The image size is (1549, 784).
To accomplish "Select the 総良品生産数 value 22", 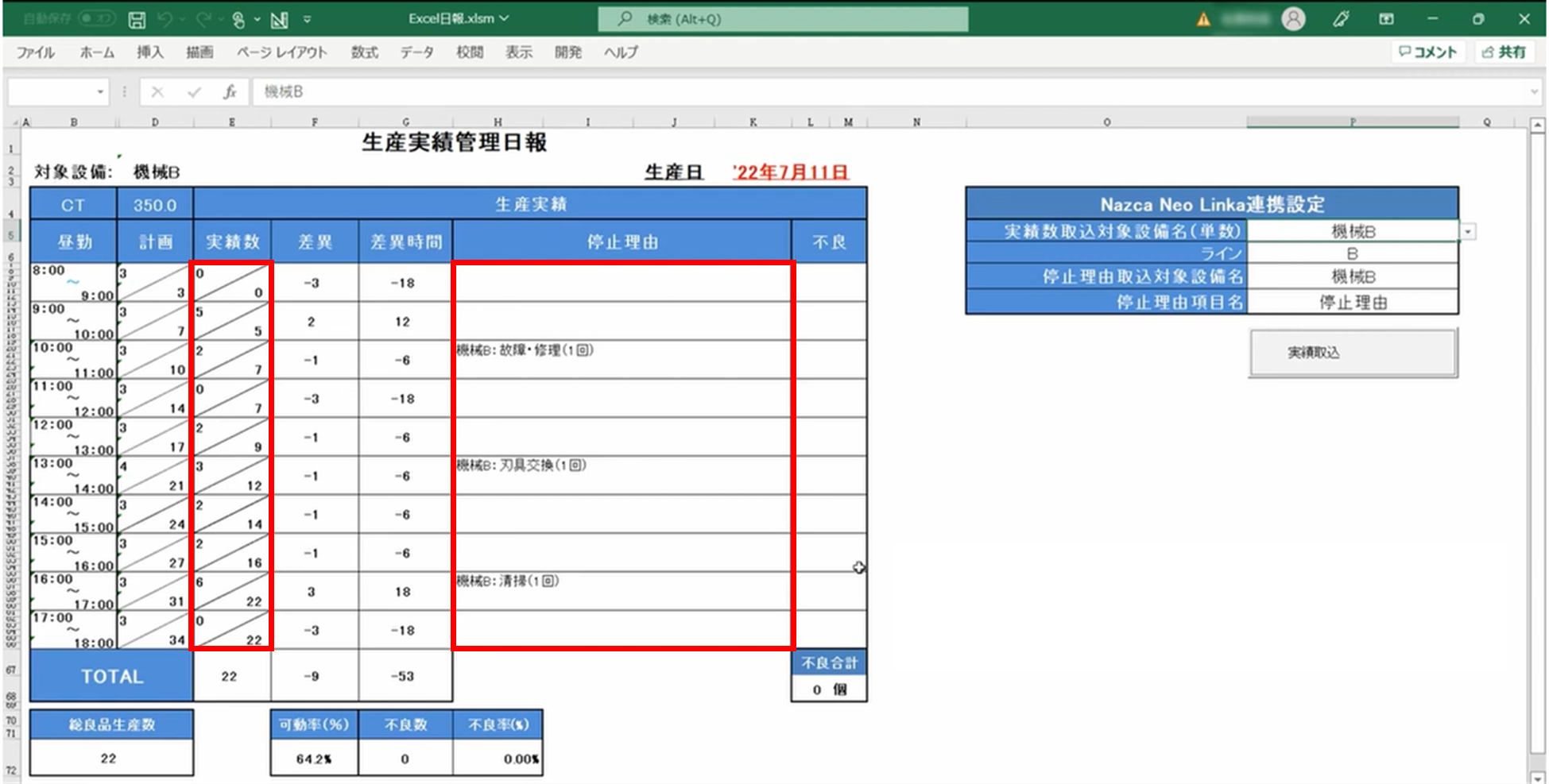I will pos(111,759).
